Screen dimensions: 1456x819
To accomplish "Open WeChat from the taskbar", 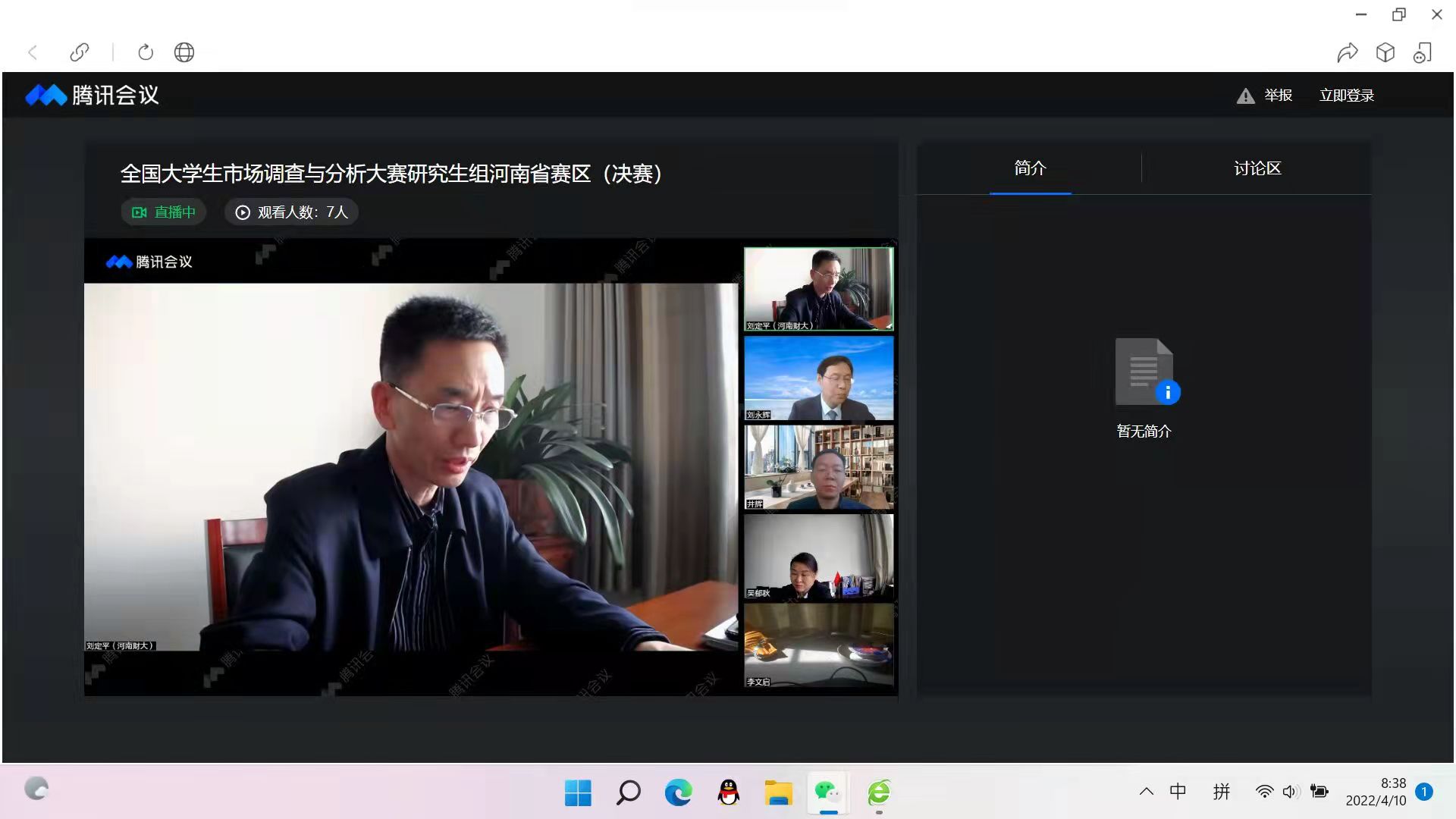I will [x=827, y=792].
